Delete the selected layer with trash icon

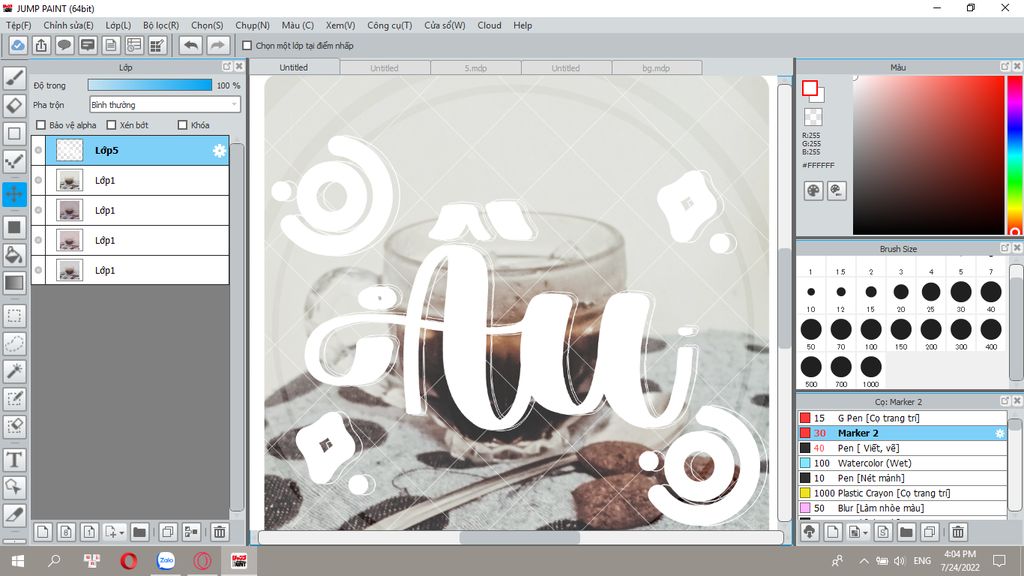220,532
